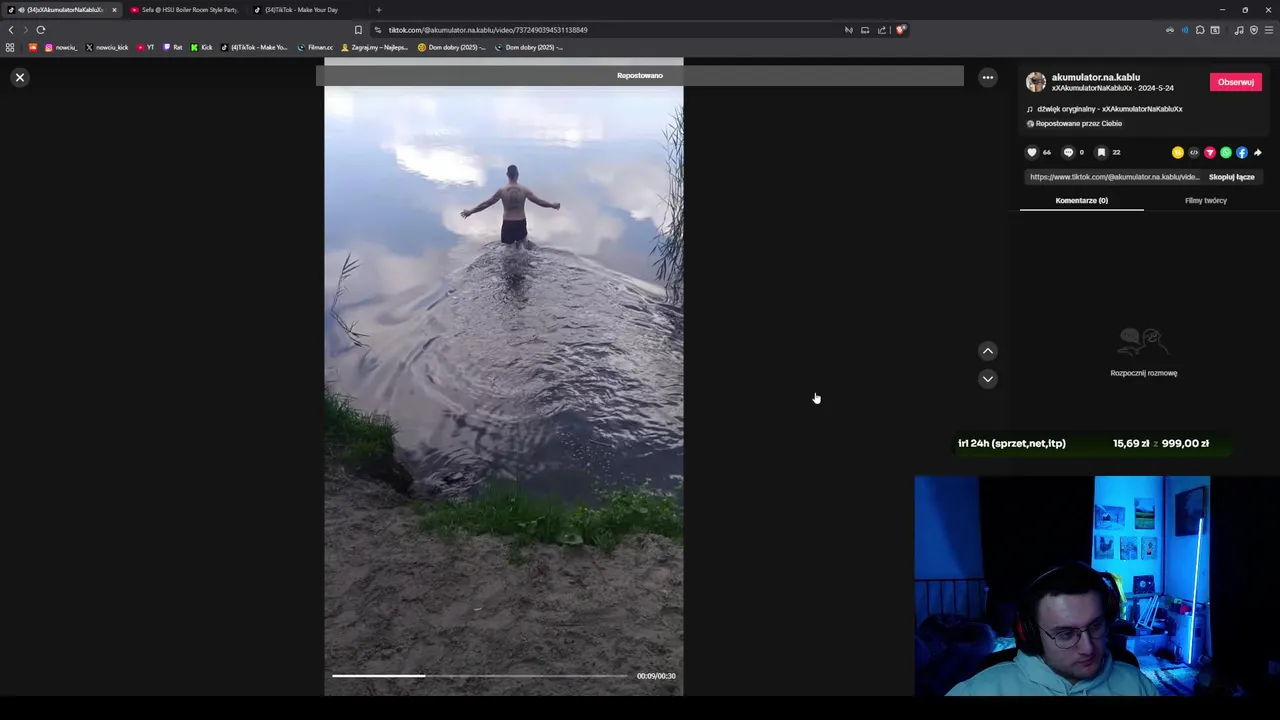This screenshot has height=720, width=1280.
Task: Close the TikTok video viewer with X
Action: 19,77
